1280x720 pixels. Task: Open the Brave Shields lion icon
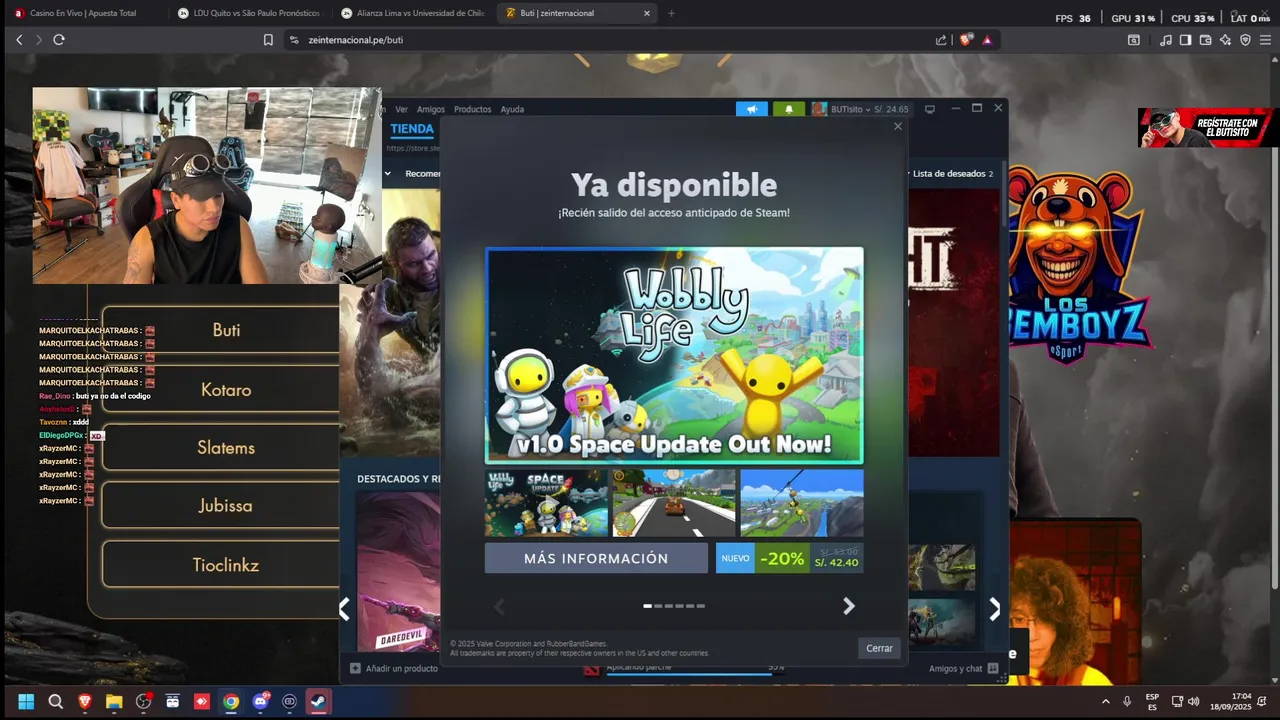click(x=965, y=40)
